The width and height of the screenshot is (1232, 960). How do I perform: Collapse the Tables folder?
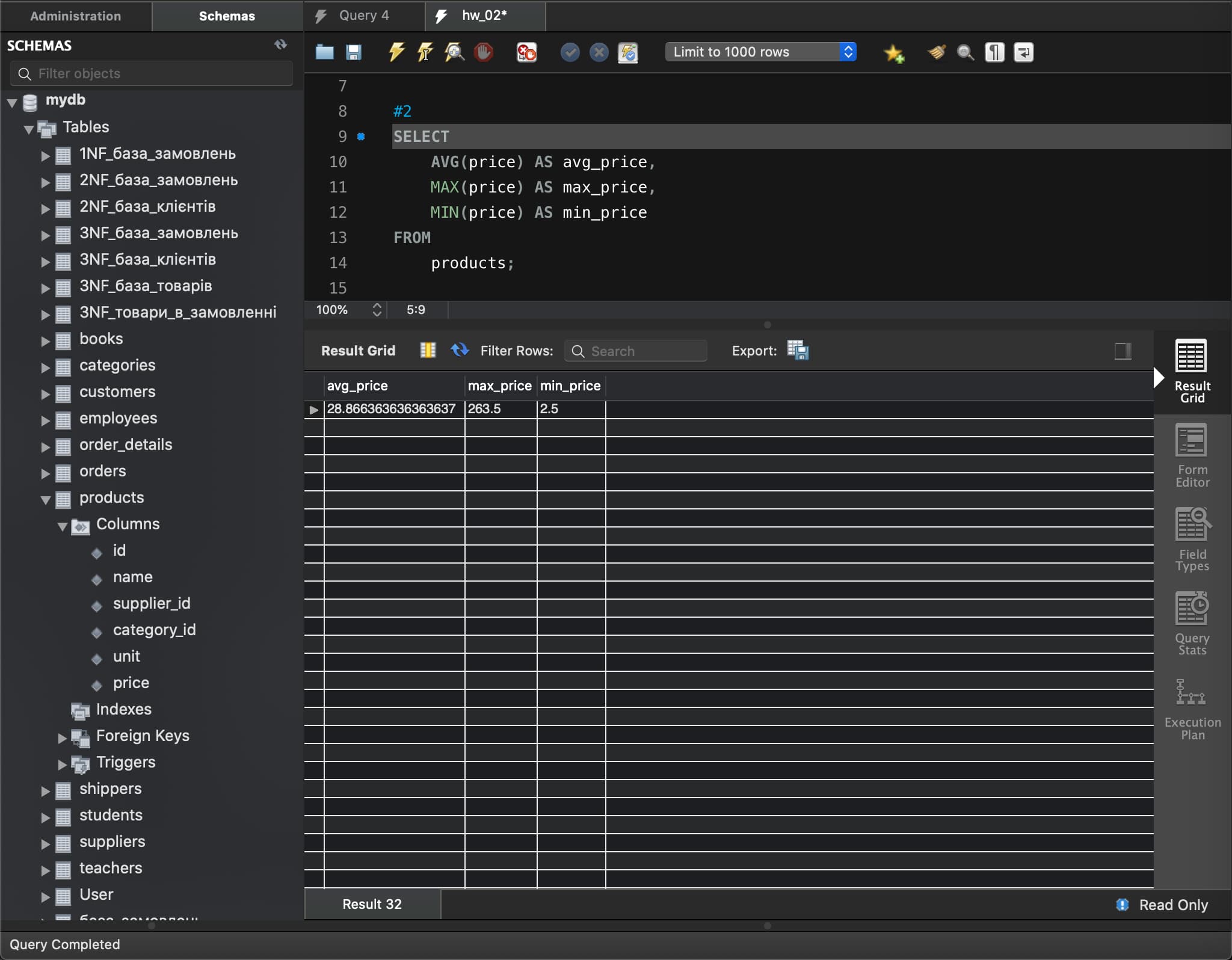pyautogui.click(x=28, y=129)
